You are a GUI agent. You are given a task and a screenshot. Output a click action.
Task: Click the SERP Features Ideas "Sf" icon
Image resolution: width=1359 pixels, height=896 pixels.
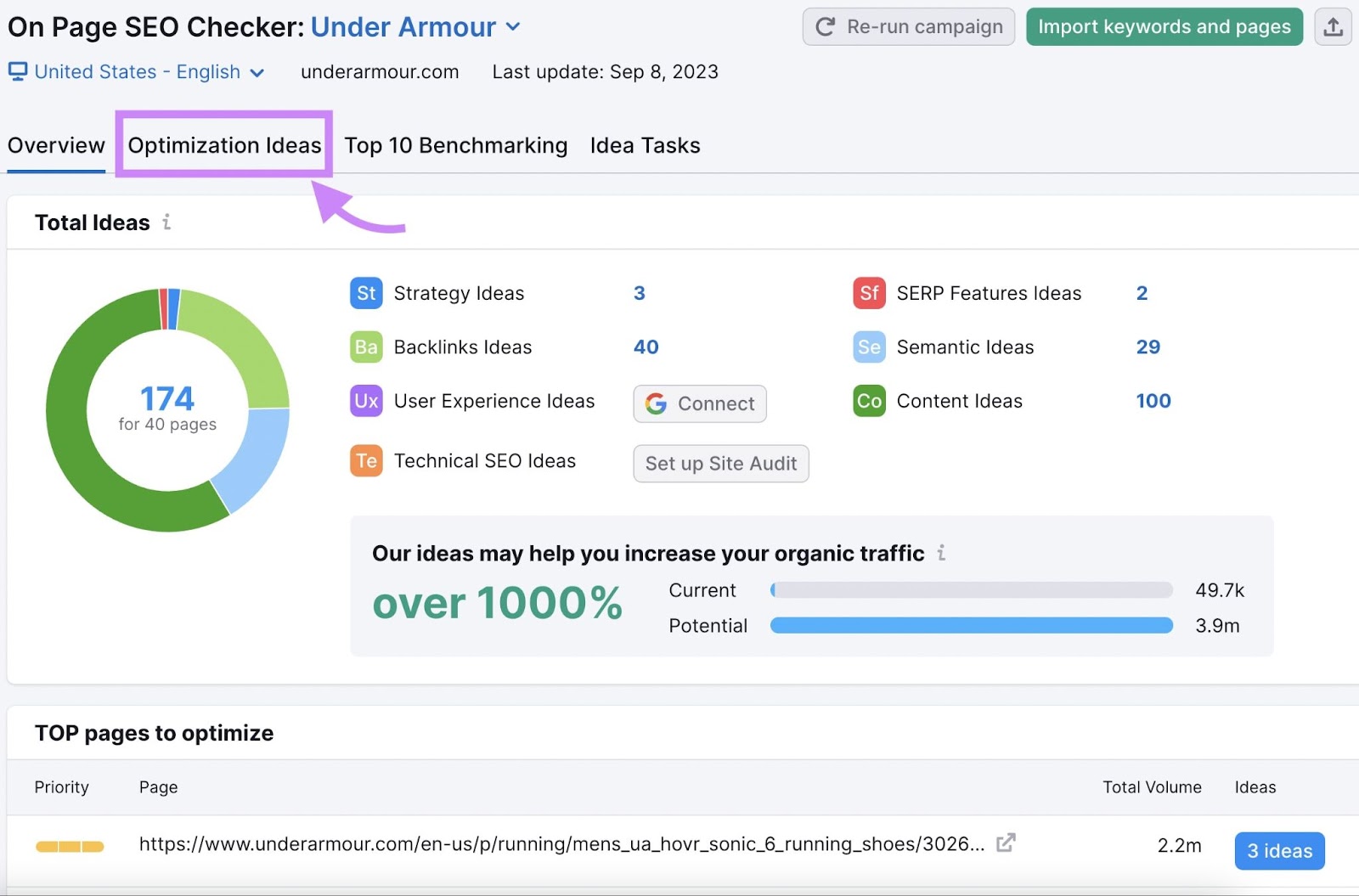pyautogui.click(x=868, y=293)
